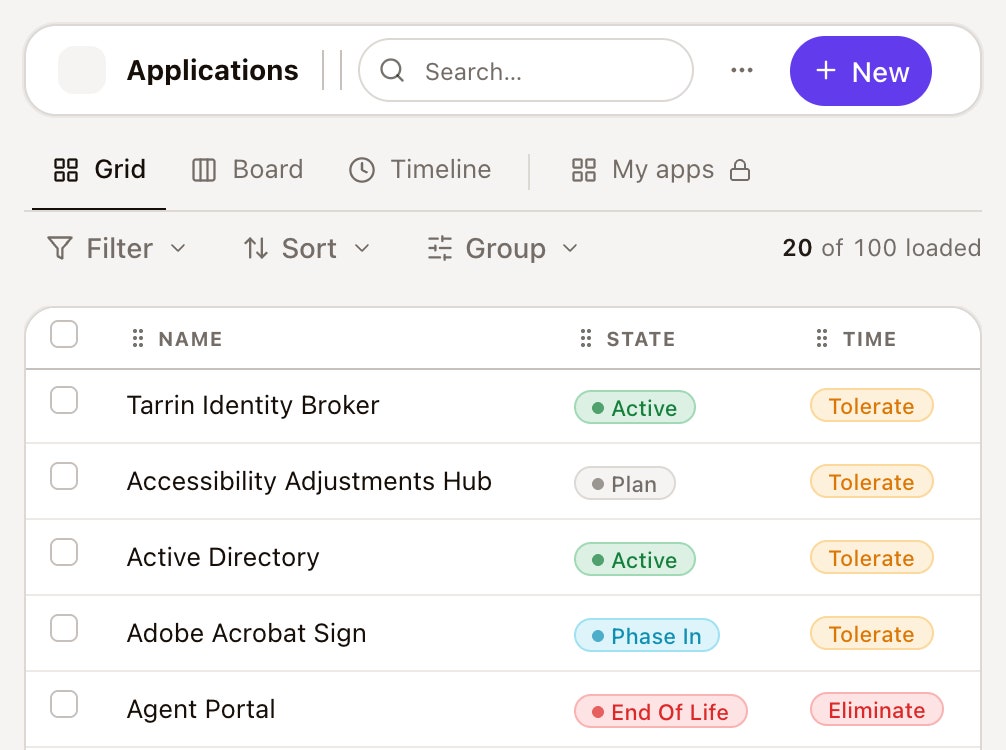
Task: Click the My apps grid icon
Action: 584,170
